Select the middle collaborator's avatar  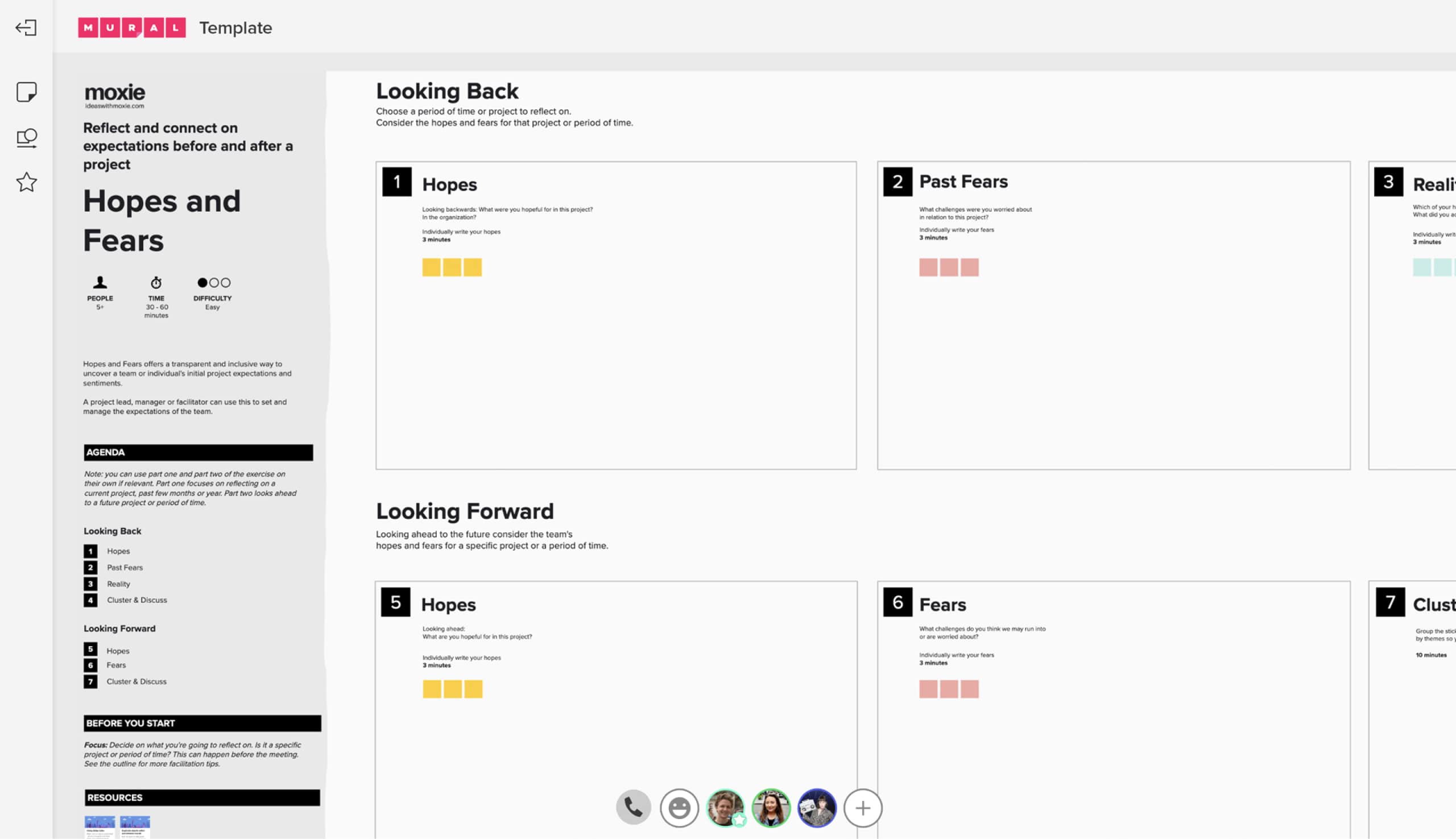pyautogui.click(x=771, y=807)
